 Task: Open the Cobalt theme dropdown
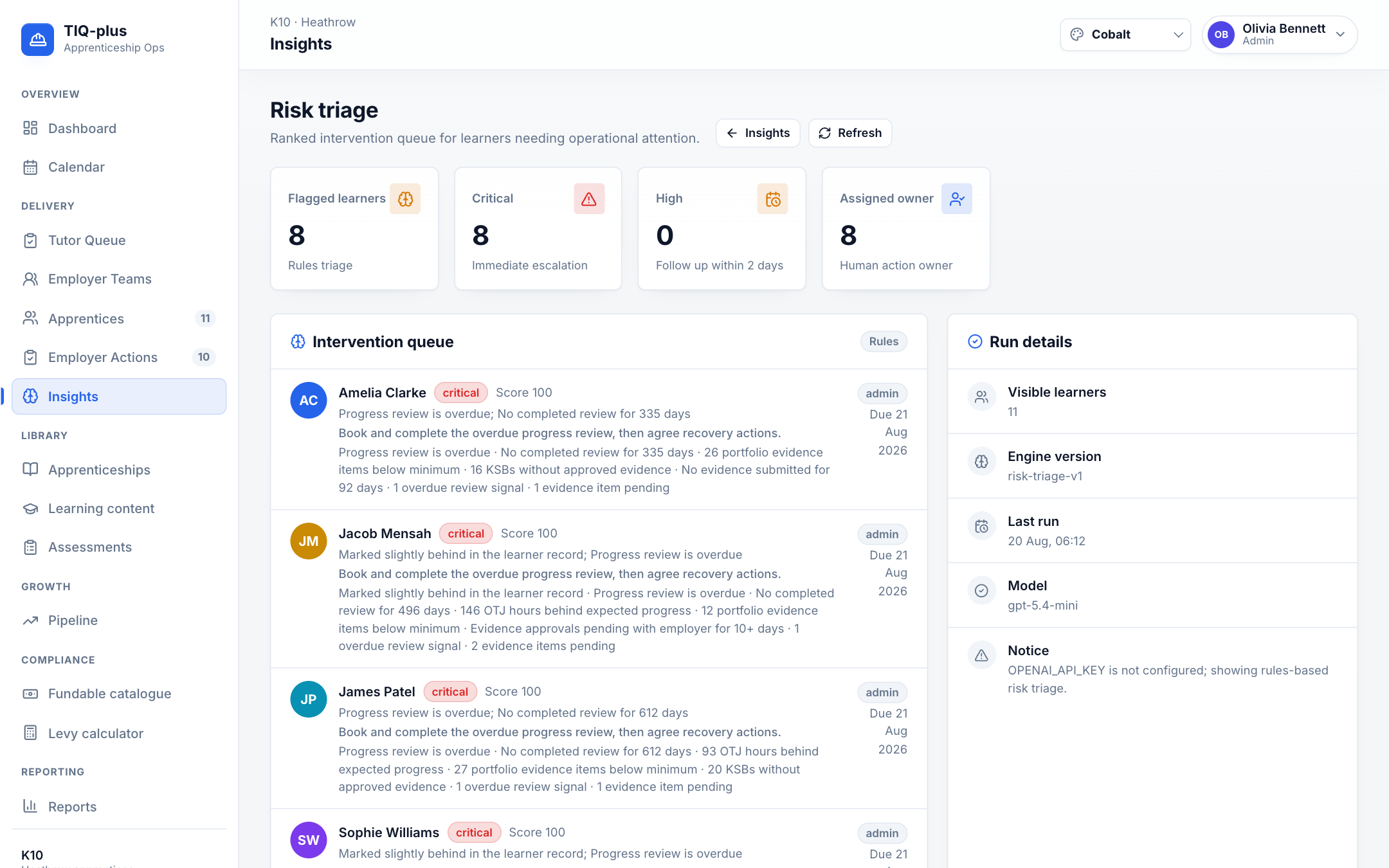tap(1125, 35)
